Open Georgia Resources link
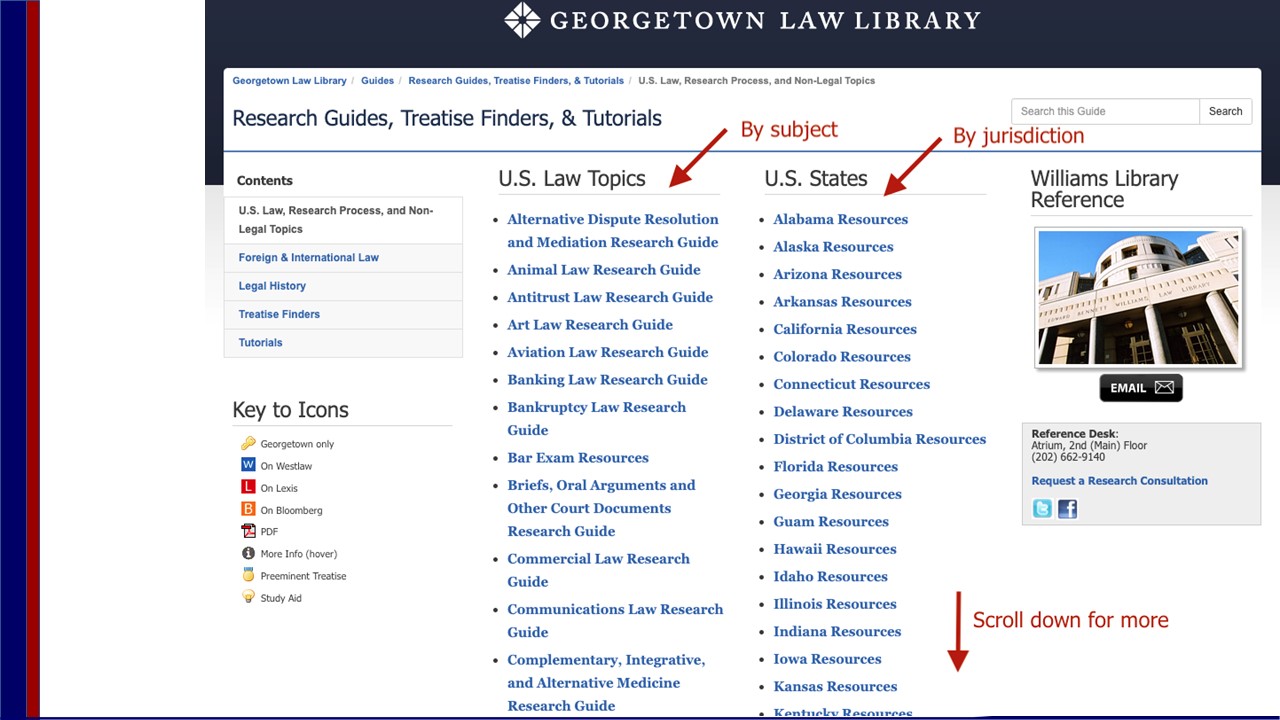Viewport: 1280px width, 720px height. coord(837,494)
